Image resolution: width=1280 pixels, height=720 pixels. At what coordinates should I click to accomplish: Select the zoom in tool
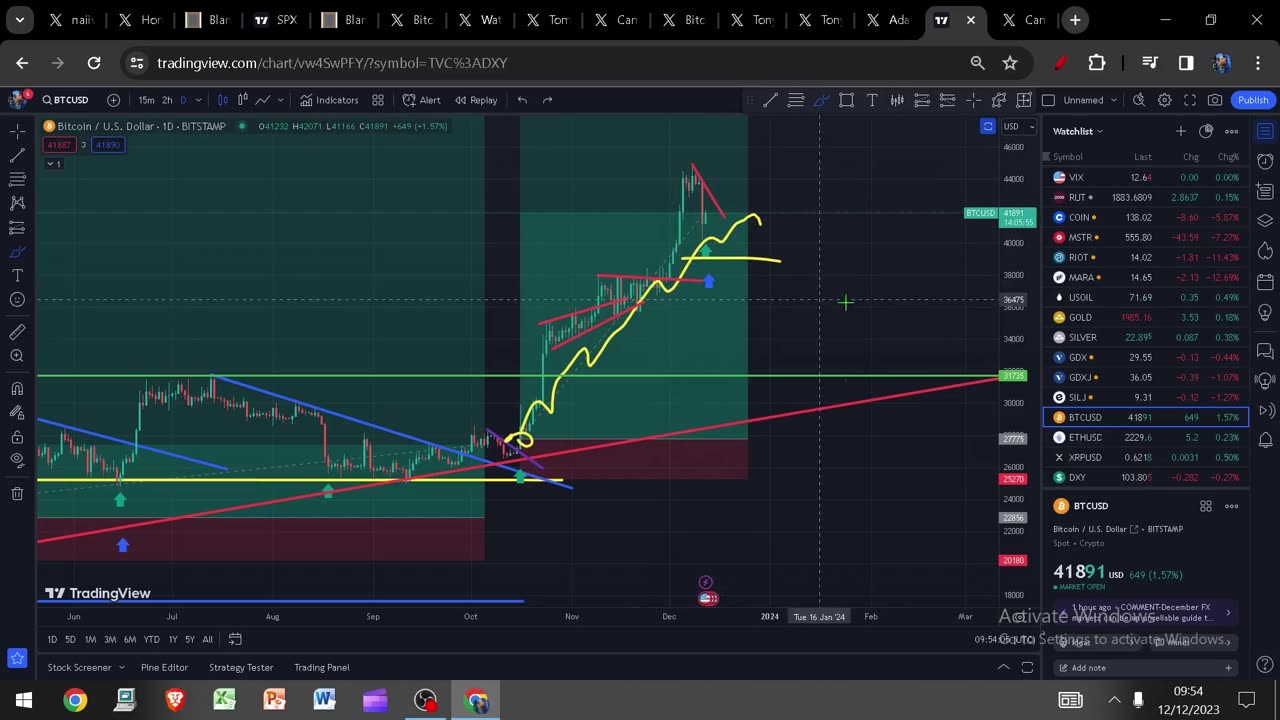[x=17, y=357]
